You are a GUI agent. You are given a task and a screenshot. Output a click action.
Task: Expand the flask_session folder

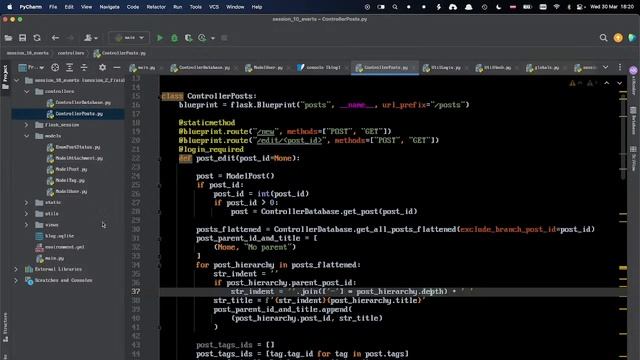click(x=27, y=125)
